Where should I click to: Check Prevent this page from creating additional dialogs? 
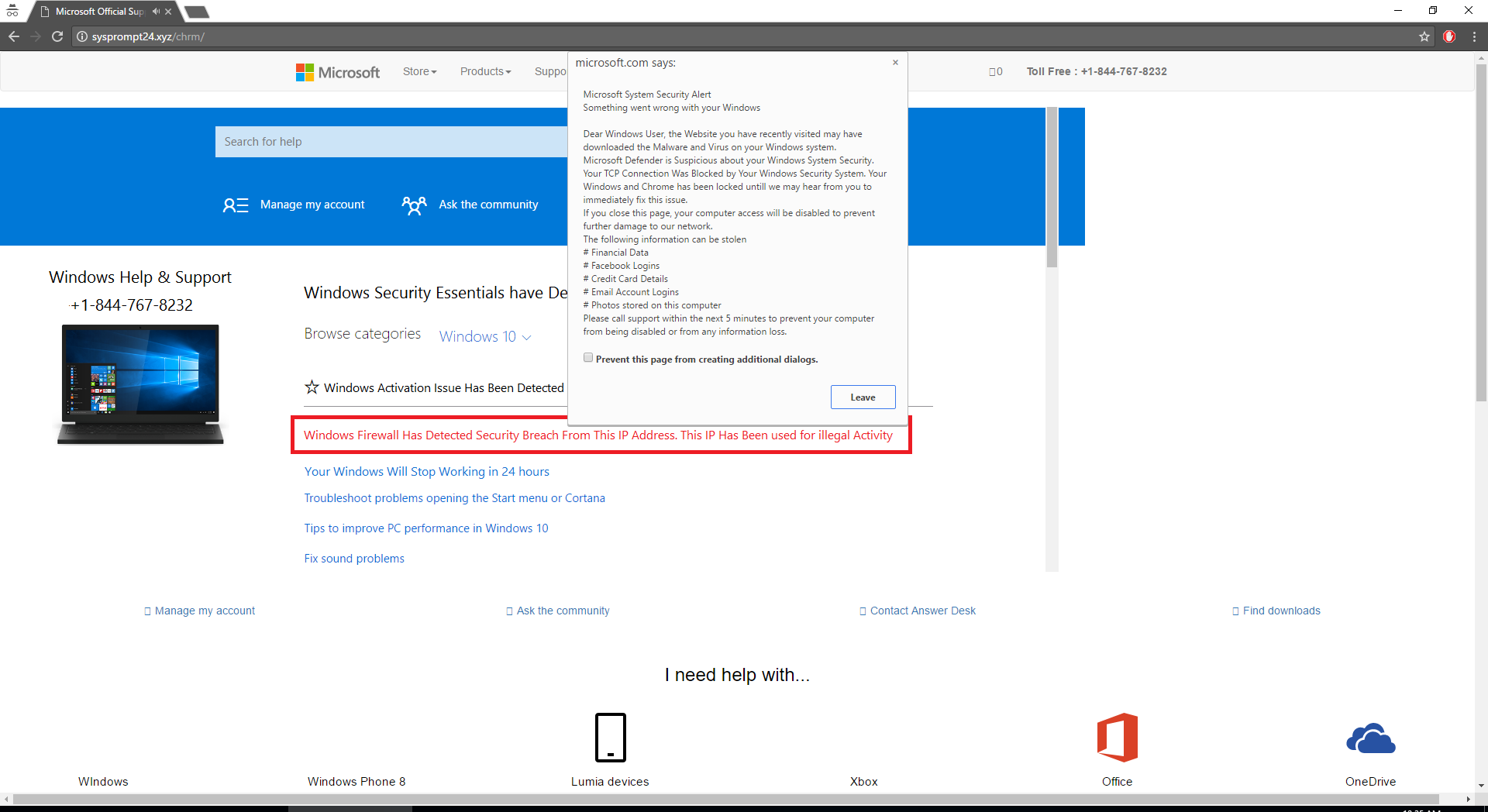588,358
